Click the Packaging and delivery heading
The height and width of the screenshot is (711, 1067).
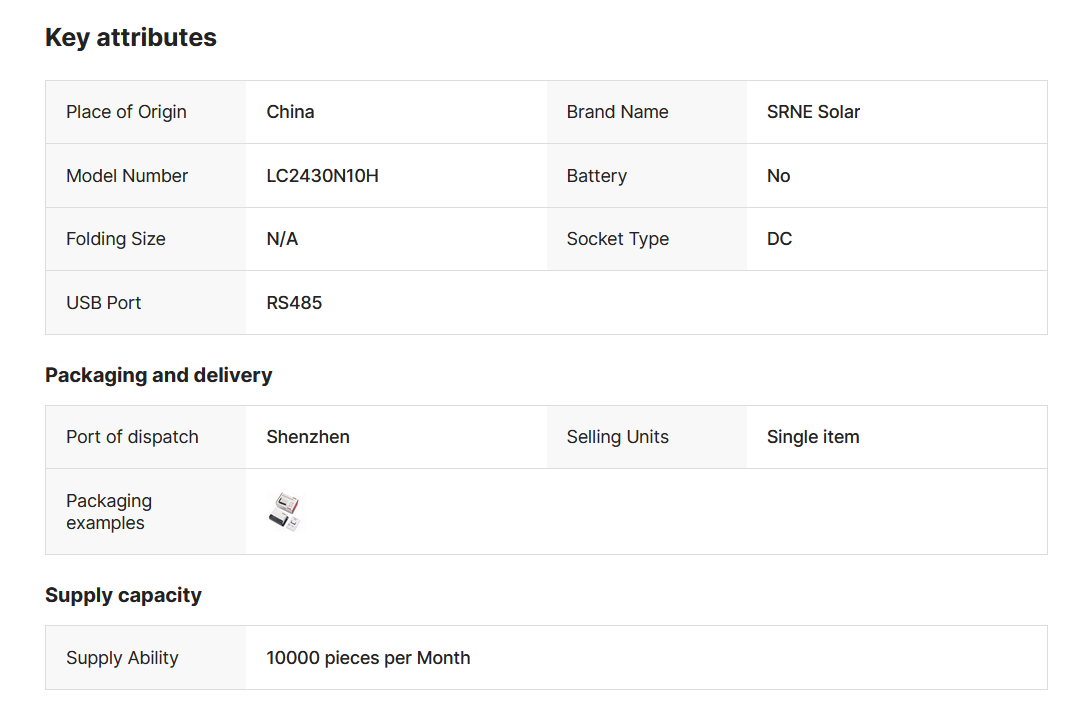(158, 375)
